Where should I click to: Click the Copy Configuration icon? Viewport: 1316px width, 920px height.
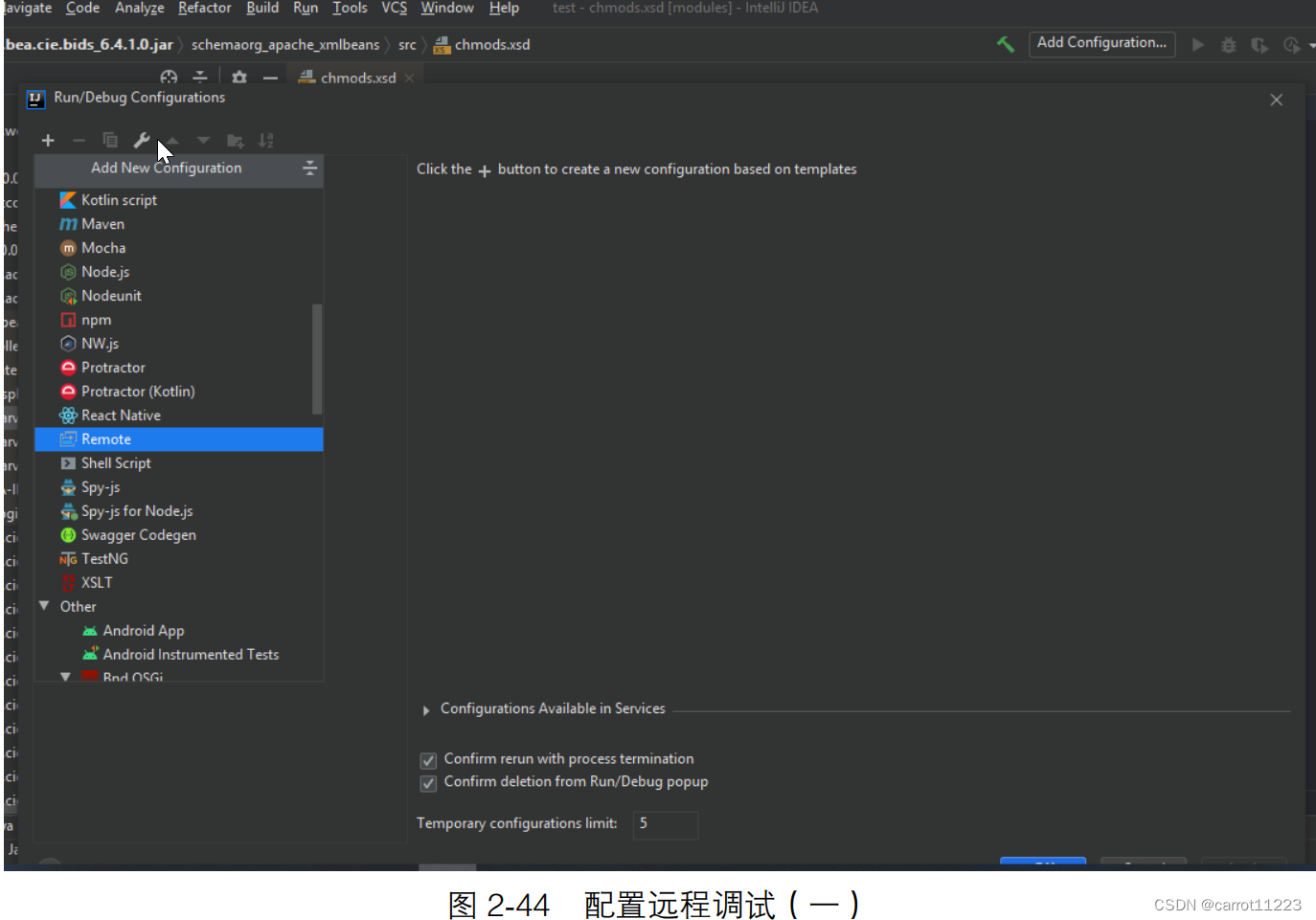click(x=110, y=141)
